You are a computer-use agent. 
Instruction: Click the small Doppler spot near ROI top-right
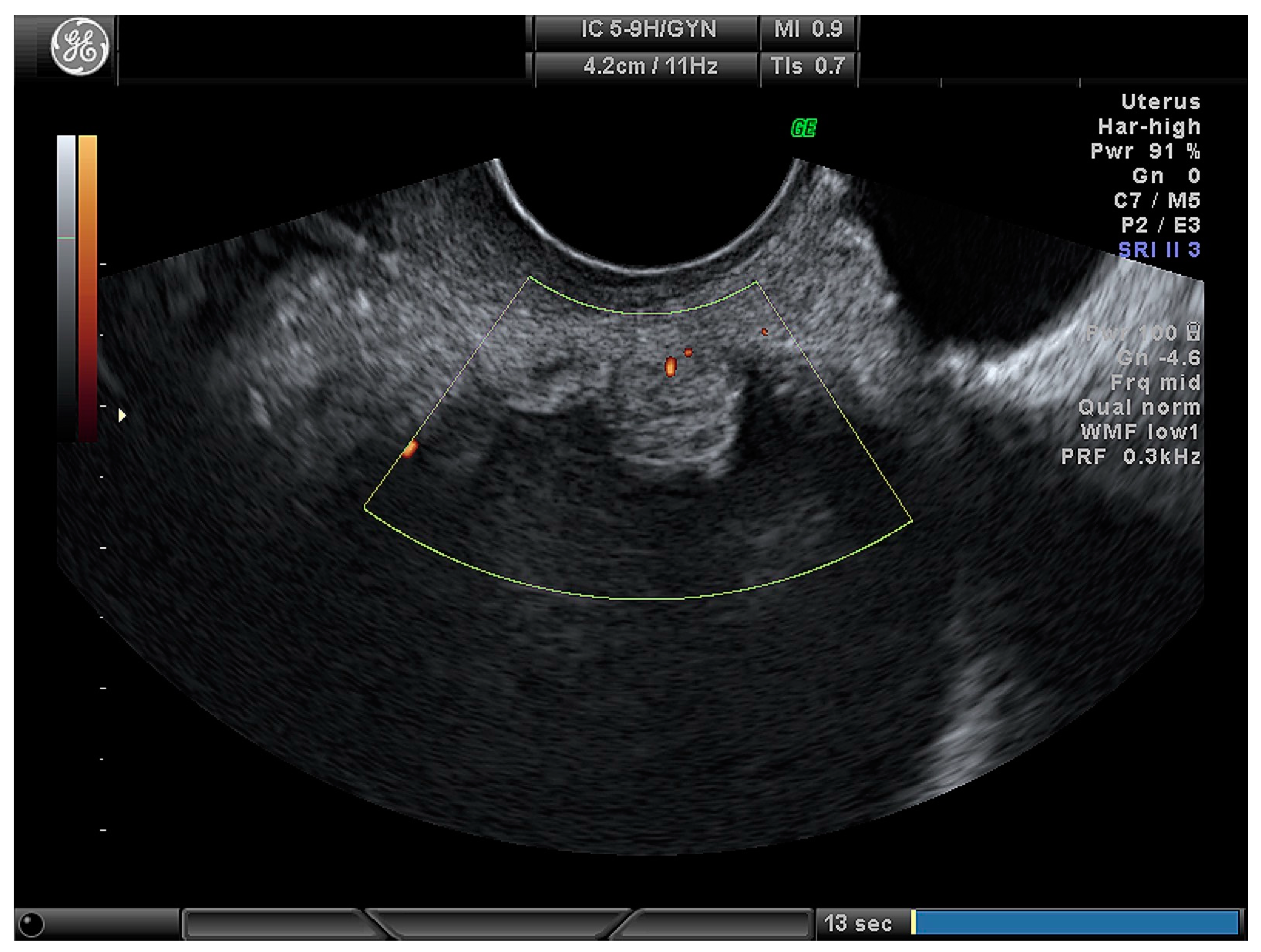[764, 332]
